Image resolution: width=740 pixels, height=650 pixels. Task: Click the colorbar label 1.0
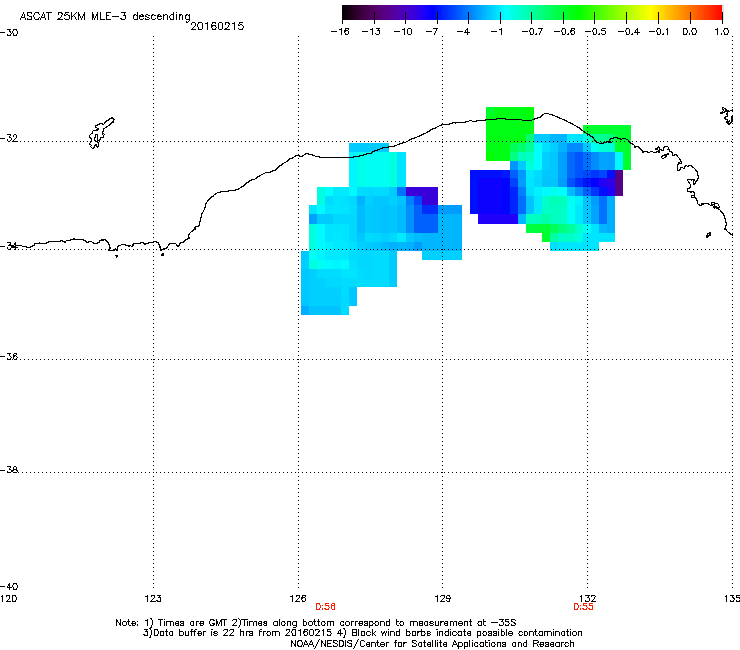click(x=722, y=32)
